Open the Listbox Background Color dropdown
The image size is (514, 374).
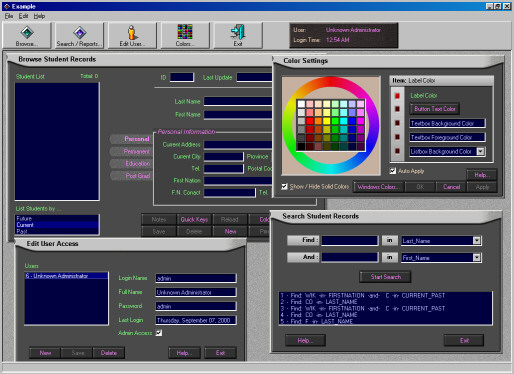click(x=480, y=151)
